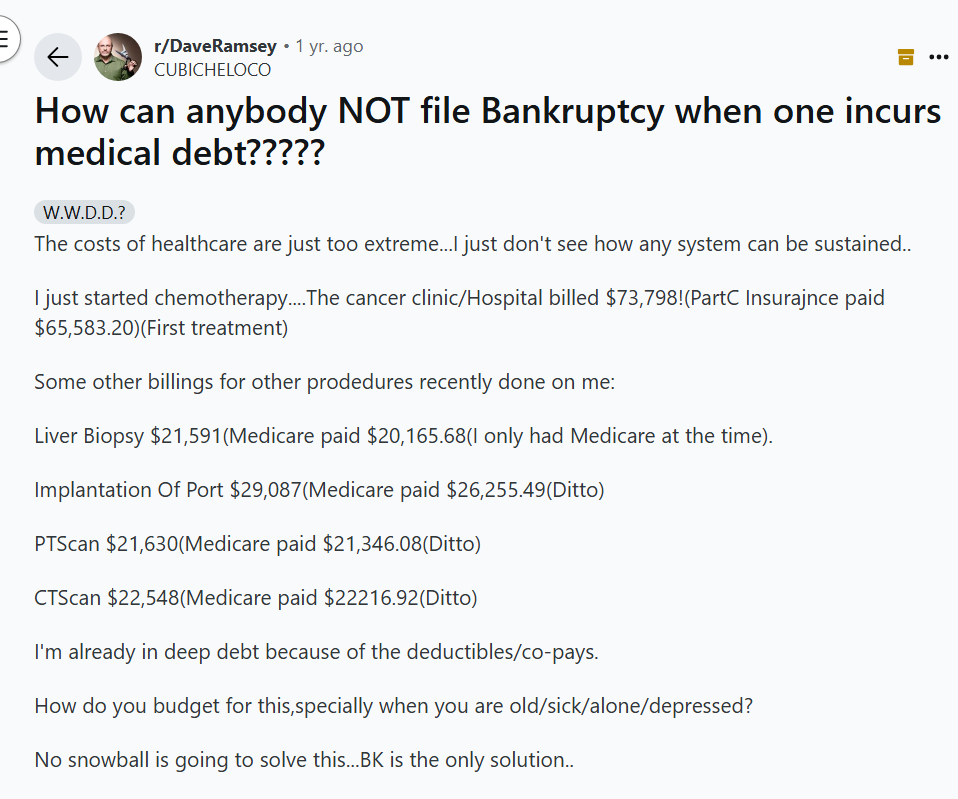Click the Implantation Of Port line

(x=319, y=490)
